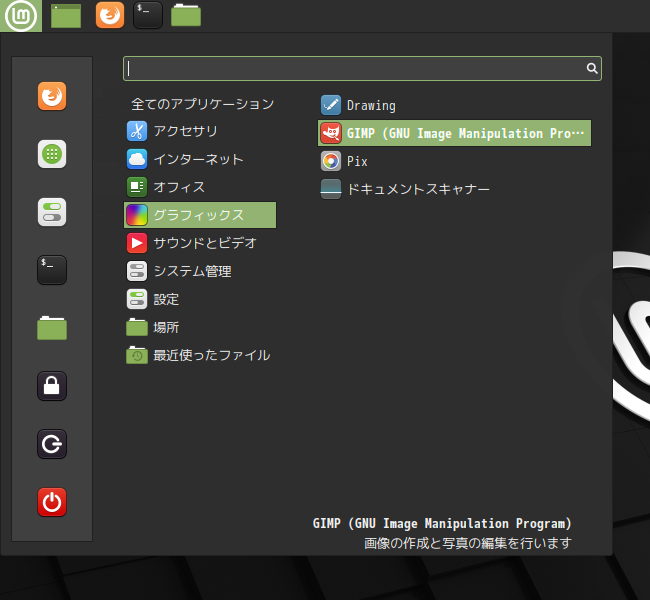Select the サウンドとビデオ category
The height and width of the screenshot is (600, 650).
(200, 243)
